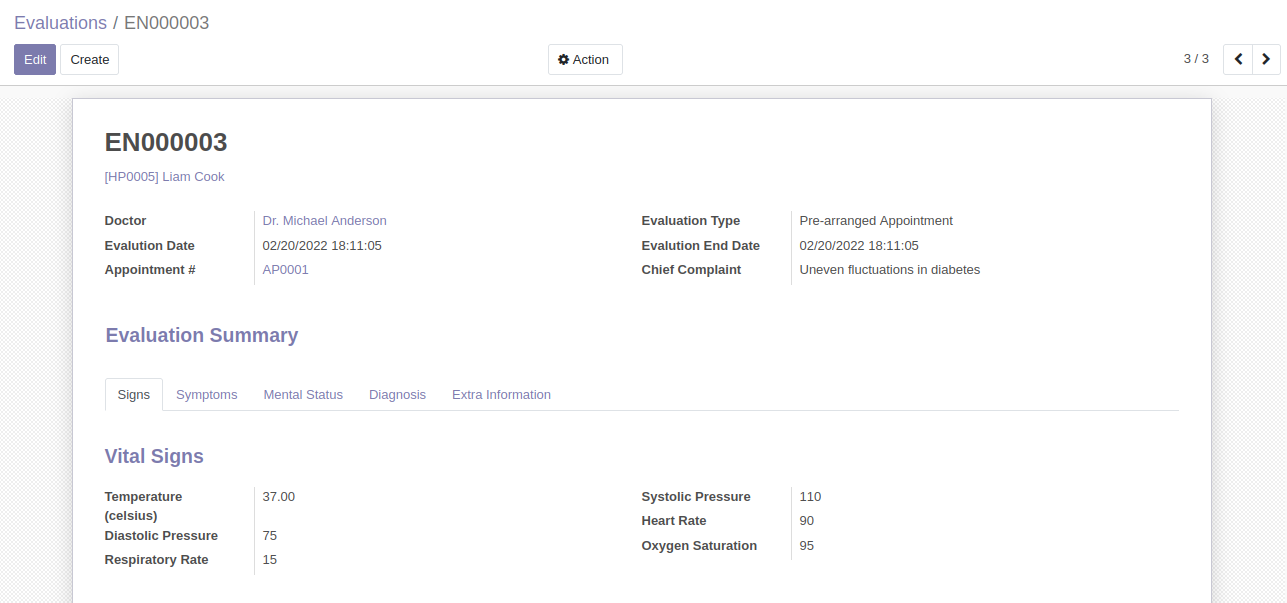1287x603 pixels.
Task: Open appointment link AP0001
Action: pyautogui.click(x=285, y=270)
